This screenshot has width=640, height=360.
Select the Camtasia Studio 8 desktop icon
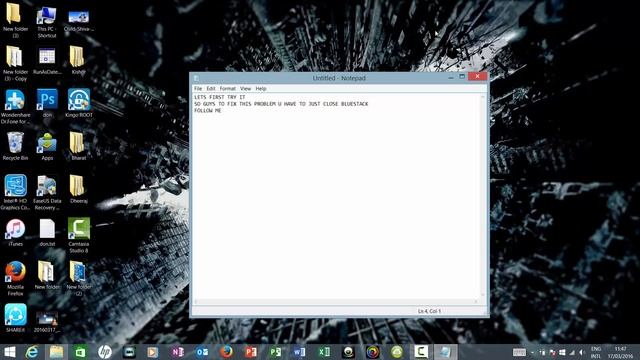(79, 235)
